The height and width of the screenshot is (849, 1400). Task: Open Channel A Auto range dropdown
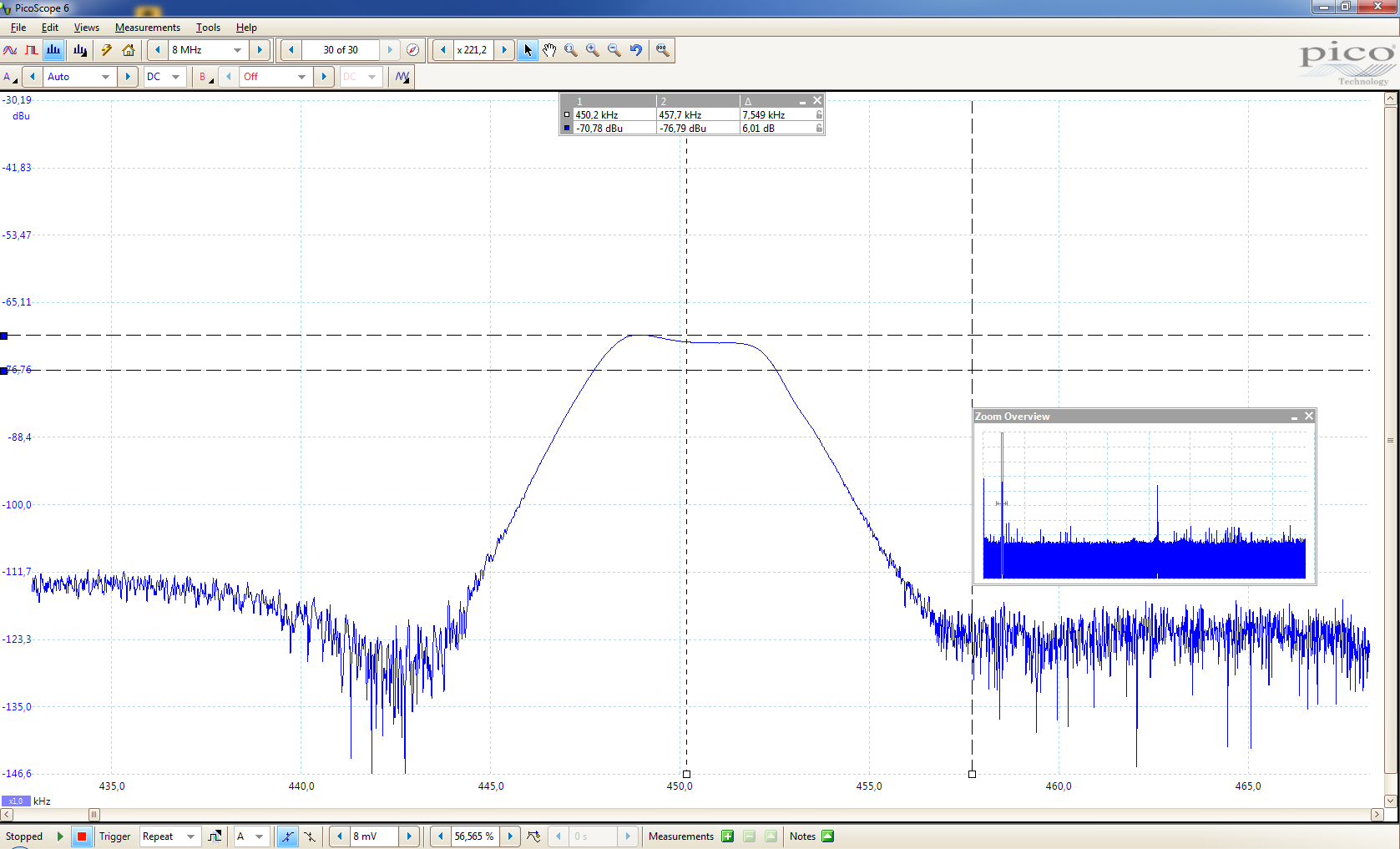[x=105, y=77]
